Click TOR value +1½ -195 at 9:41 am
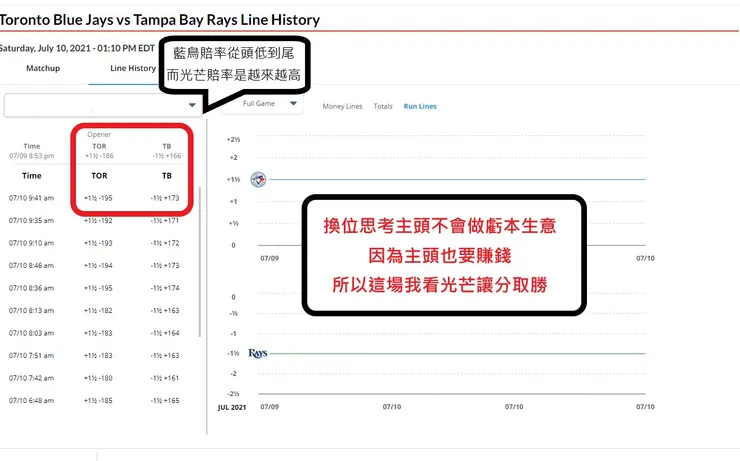 (x=98, y=198)
